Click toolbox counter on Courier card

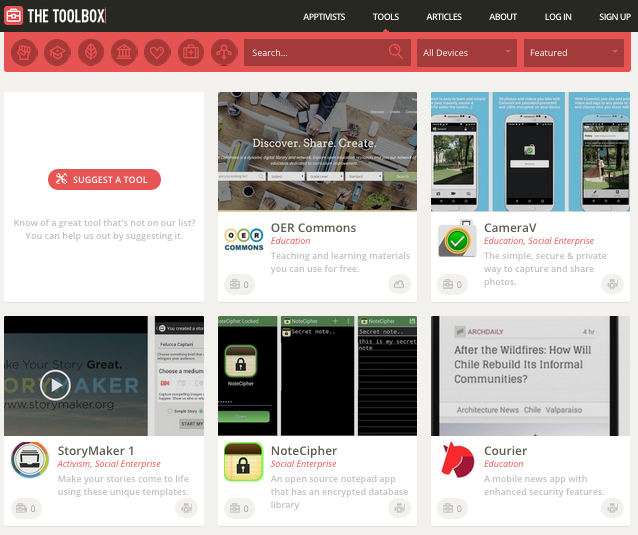pyautogui.click(x=452, y=509)
